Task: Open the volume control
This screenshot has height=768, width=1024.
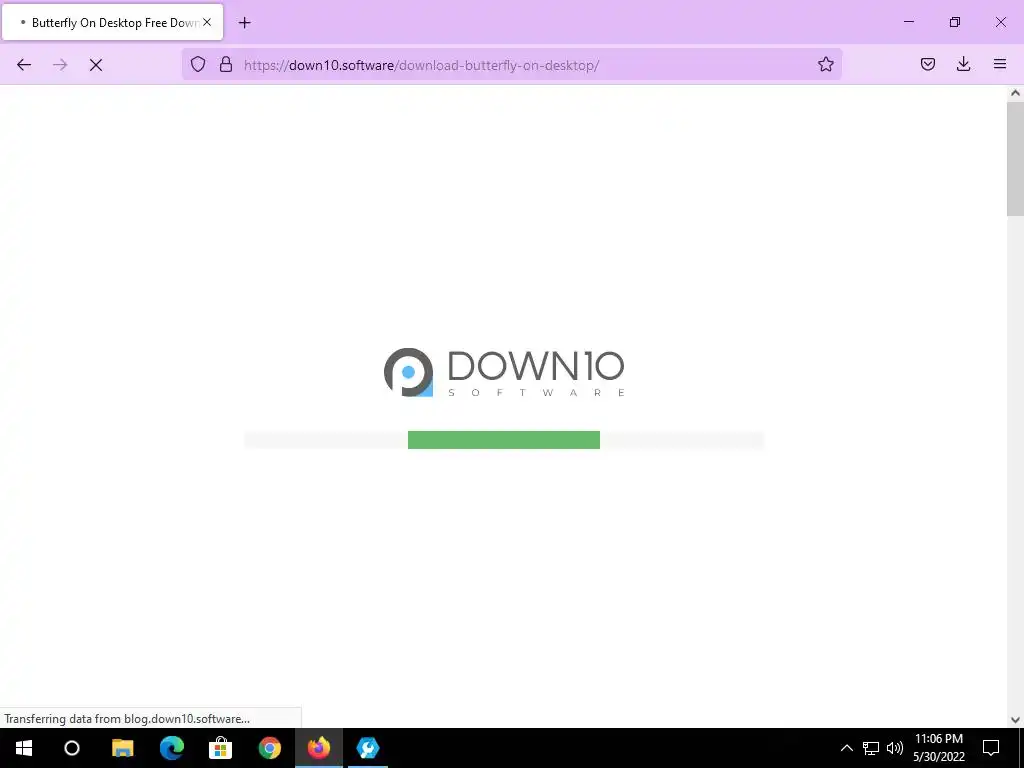Action: (x=895, y=748)
